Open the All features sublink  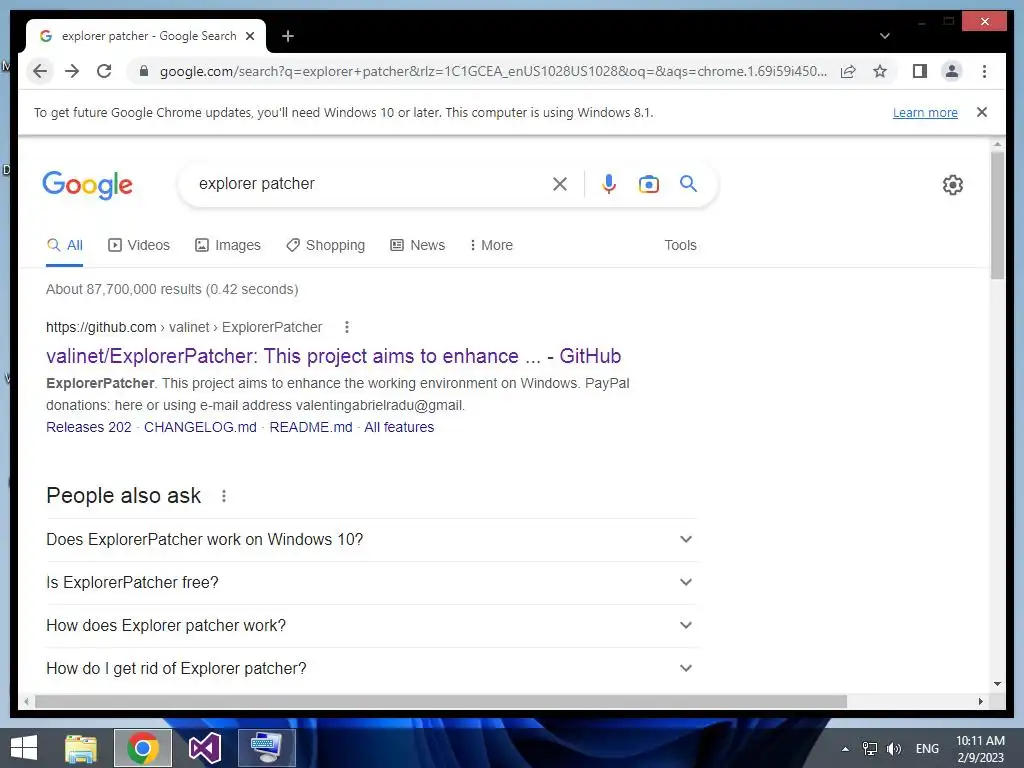[399, 427]
